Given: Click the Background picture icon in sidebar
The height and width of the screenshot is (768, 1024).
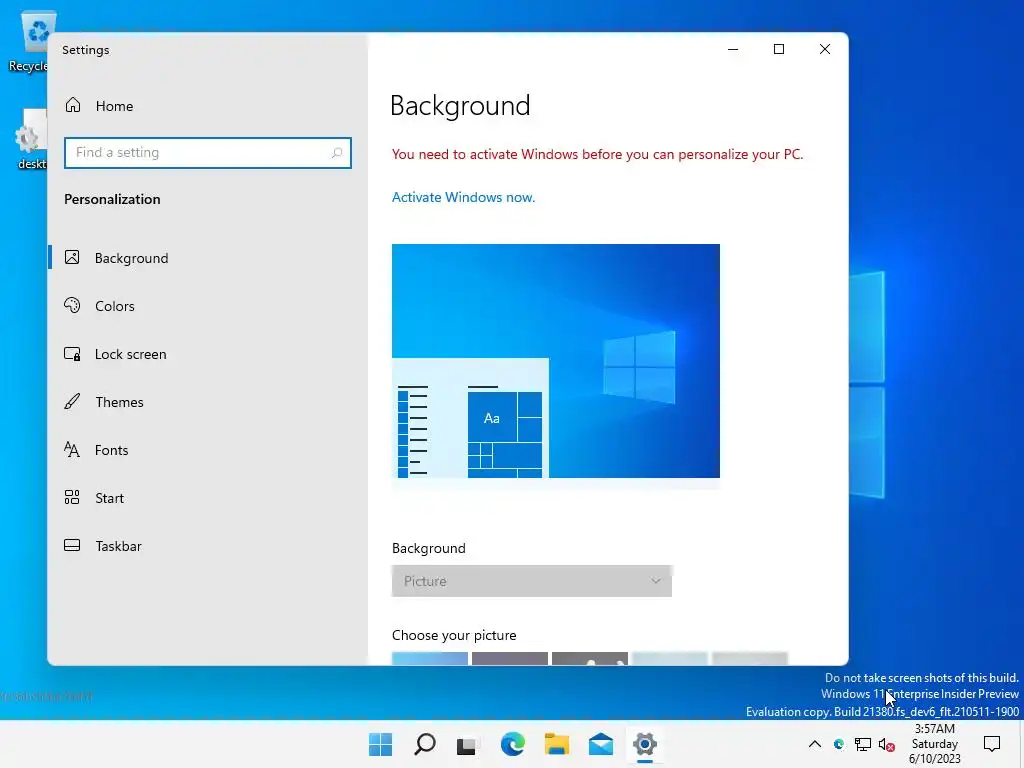Looking at the screenshot, I should [x=72, y=257].
